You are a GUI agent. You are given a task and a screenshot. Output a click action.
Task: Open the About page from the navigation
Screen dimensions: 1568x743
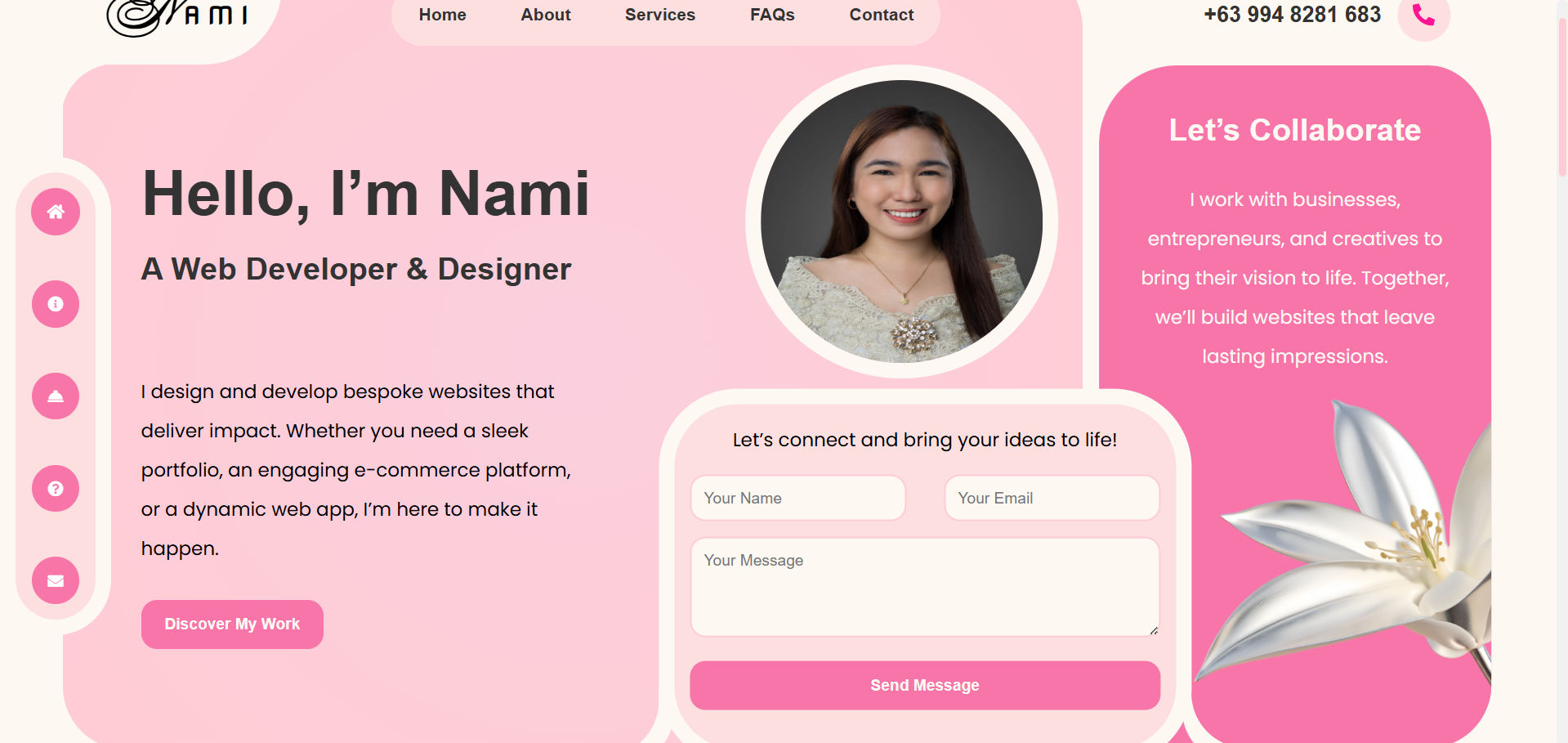point(545,15)
